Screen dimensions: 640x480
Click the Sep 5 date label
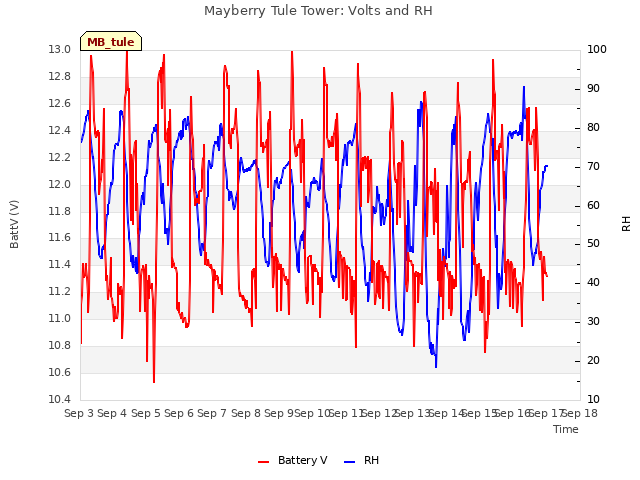146,413
